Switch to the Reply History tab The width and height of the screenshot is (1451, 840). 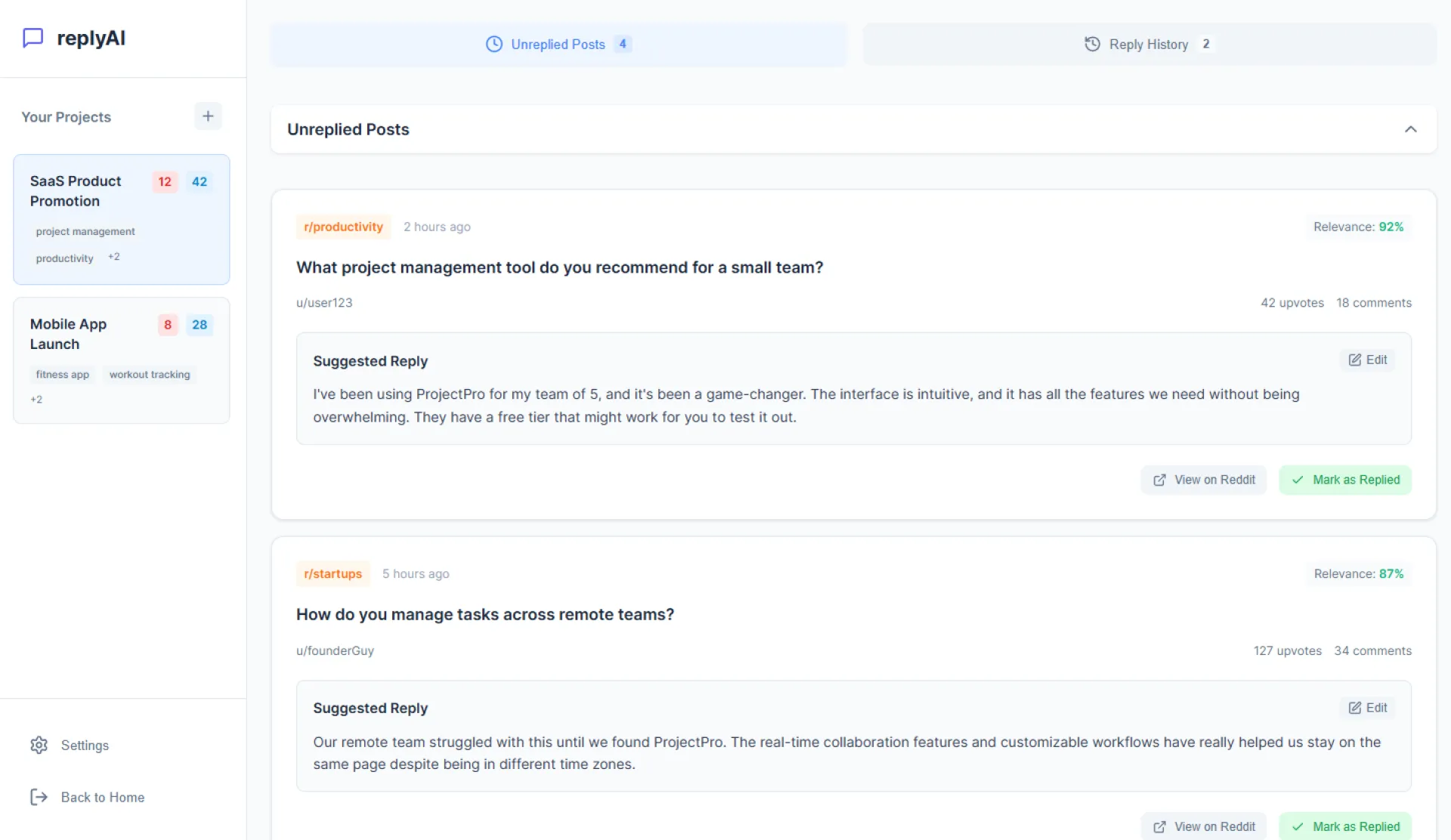click(x=1149, y=45)
